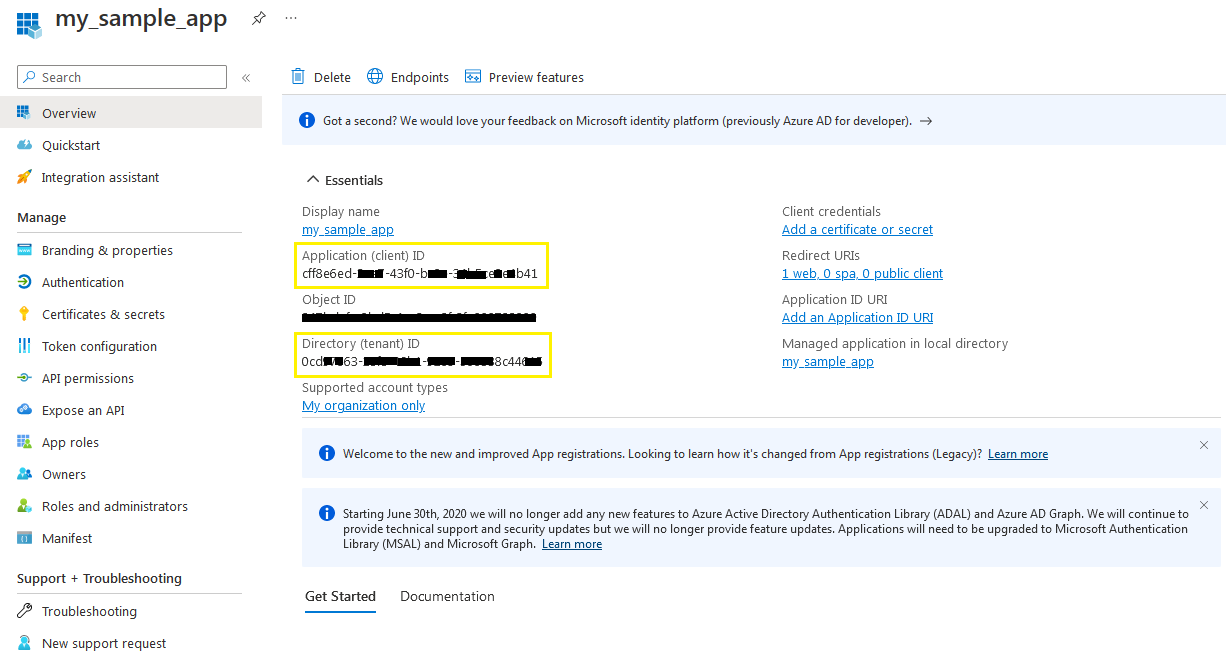This screenshot has height=653, width=1226.
Task: Click the Roles and administrators icon
Action: point(24,506)
